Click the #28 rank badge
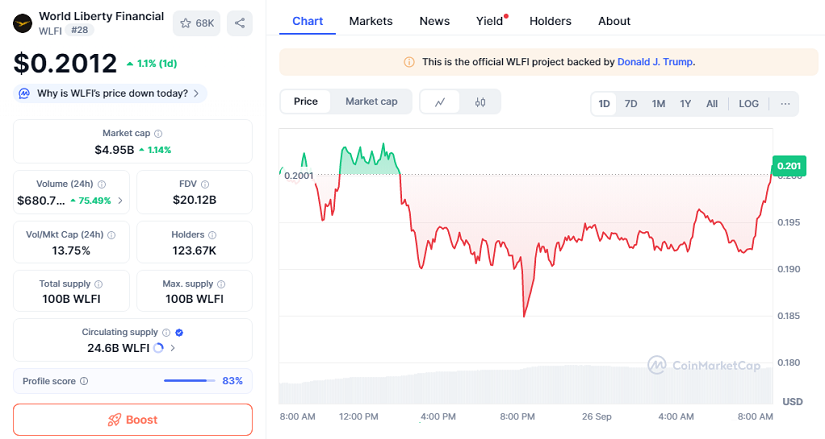The image size is (825, 439). pos(79,30)
